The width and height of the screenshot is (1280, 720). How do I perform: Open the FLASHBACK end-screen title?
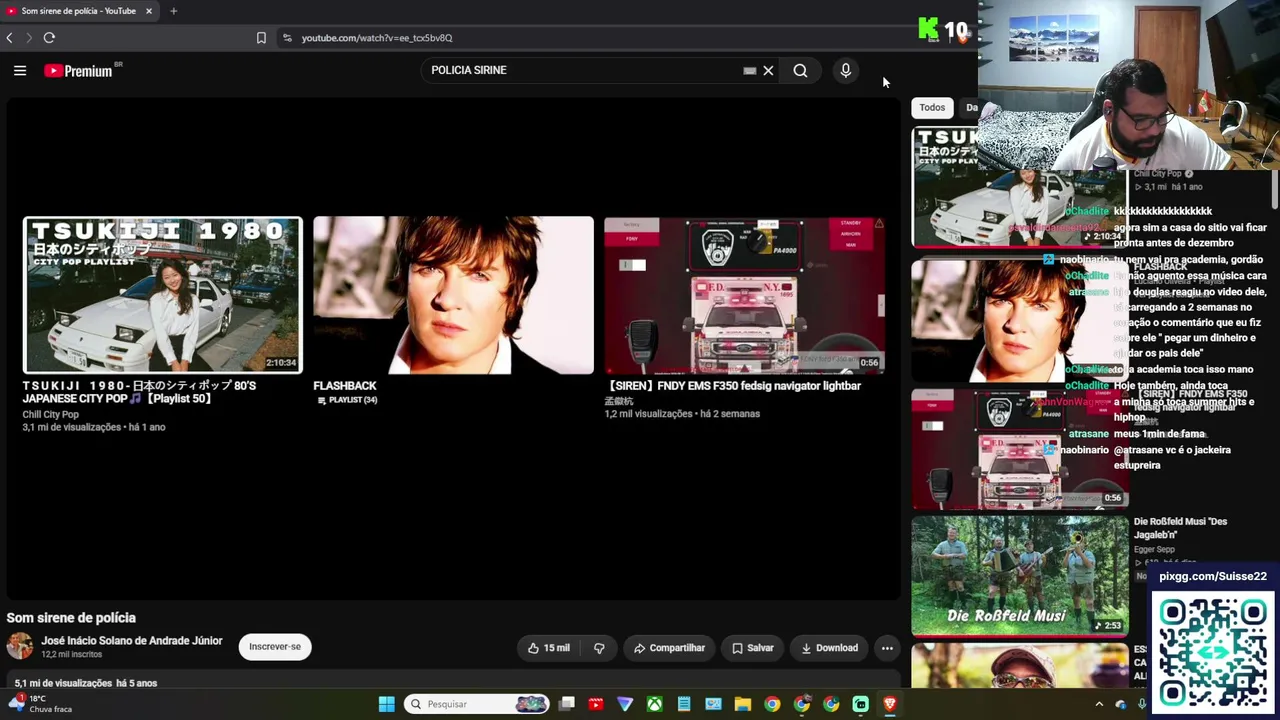(345, 386)
